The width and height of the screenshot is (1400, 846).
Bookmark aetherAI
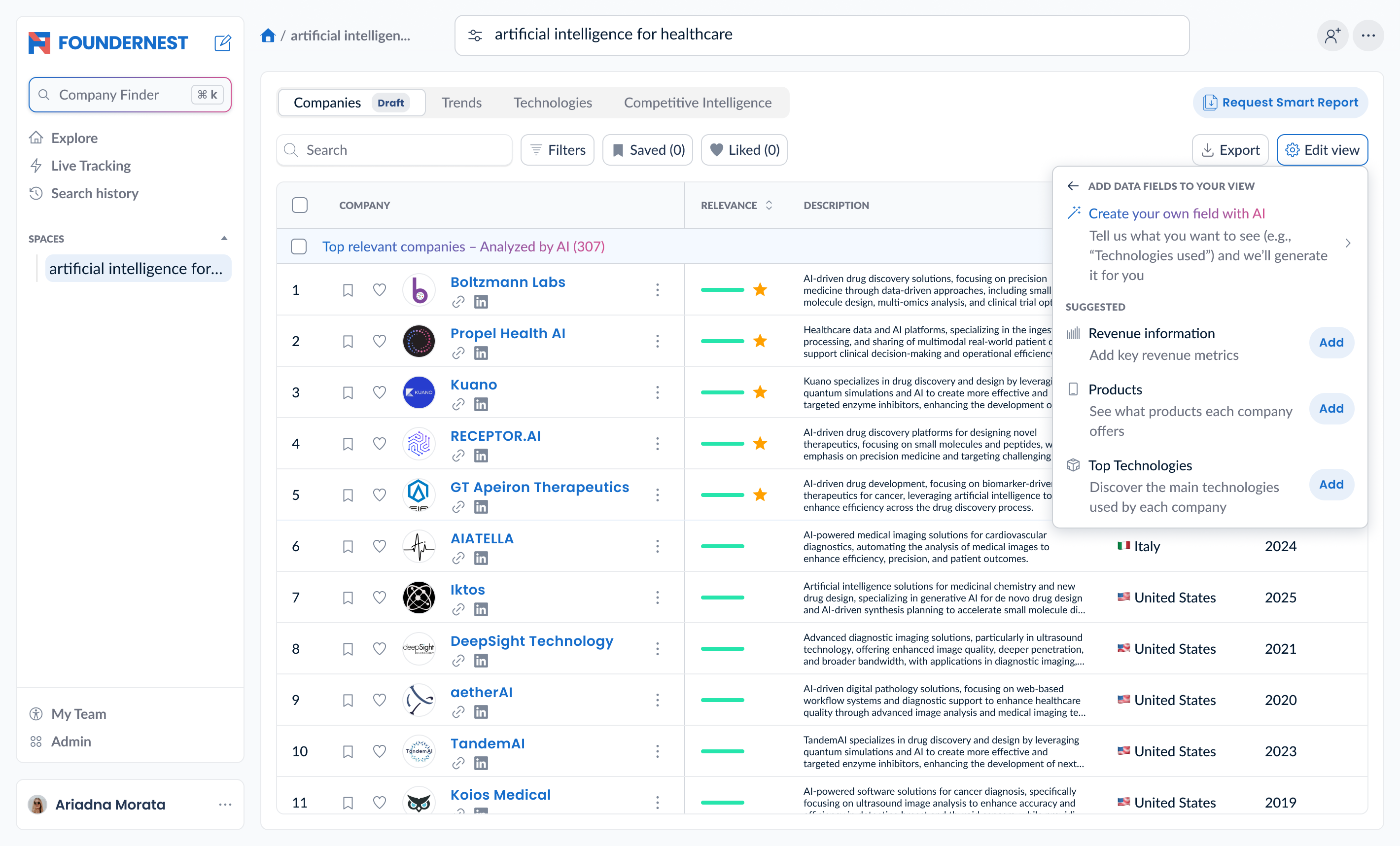[348, 701]
